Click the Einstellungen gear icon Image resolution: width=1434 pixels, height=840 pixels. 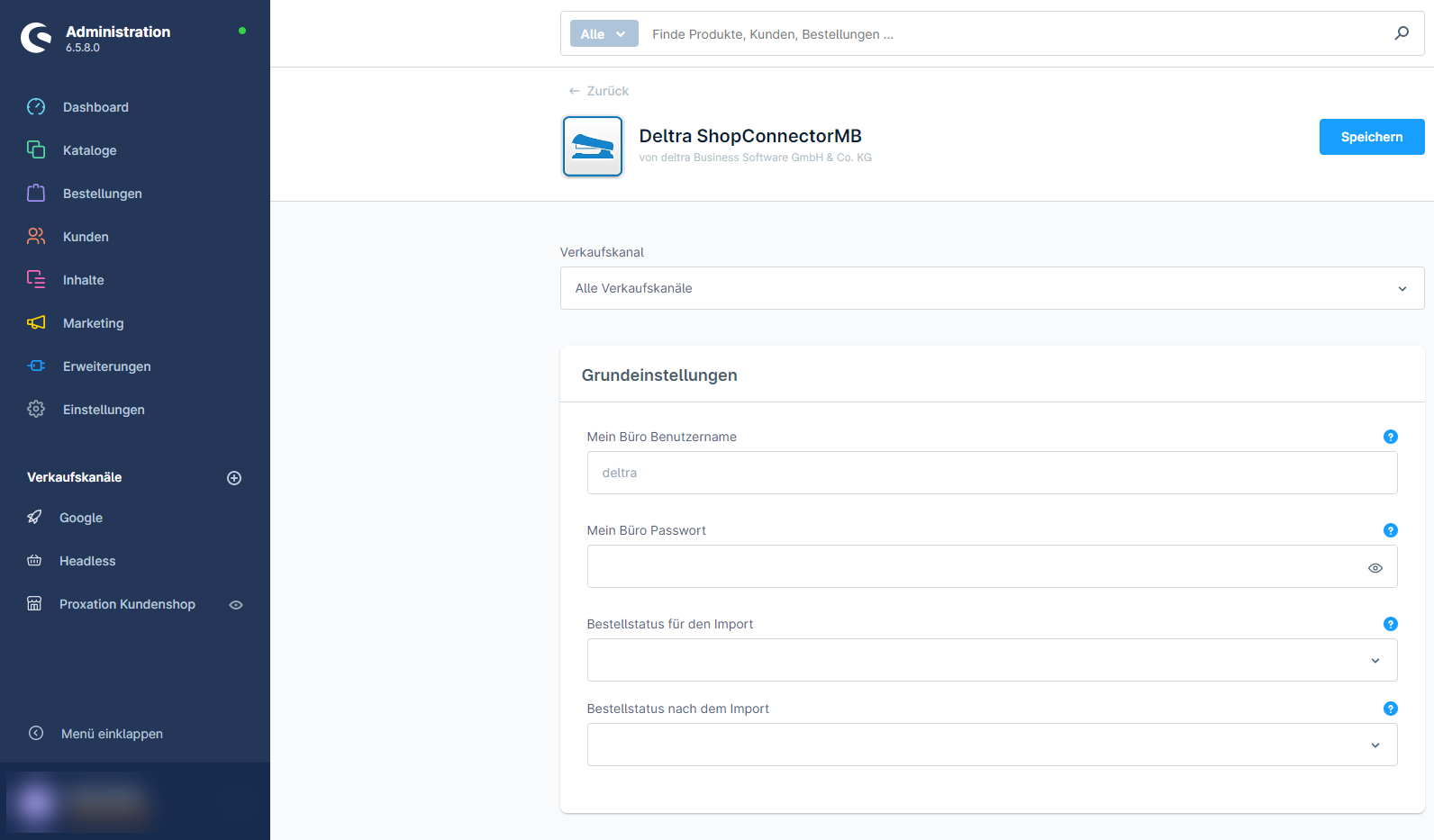[x=36, y=409]
